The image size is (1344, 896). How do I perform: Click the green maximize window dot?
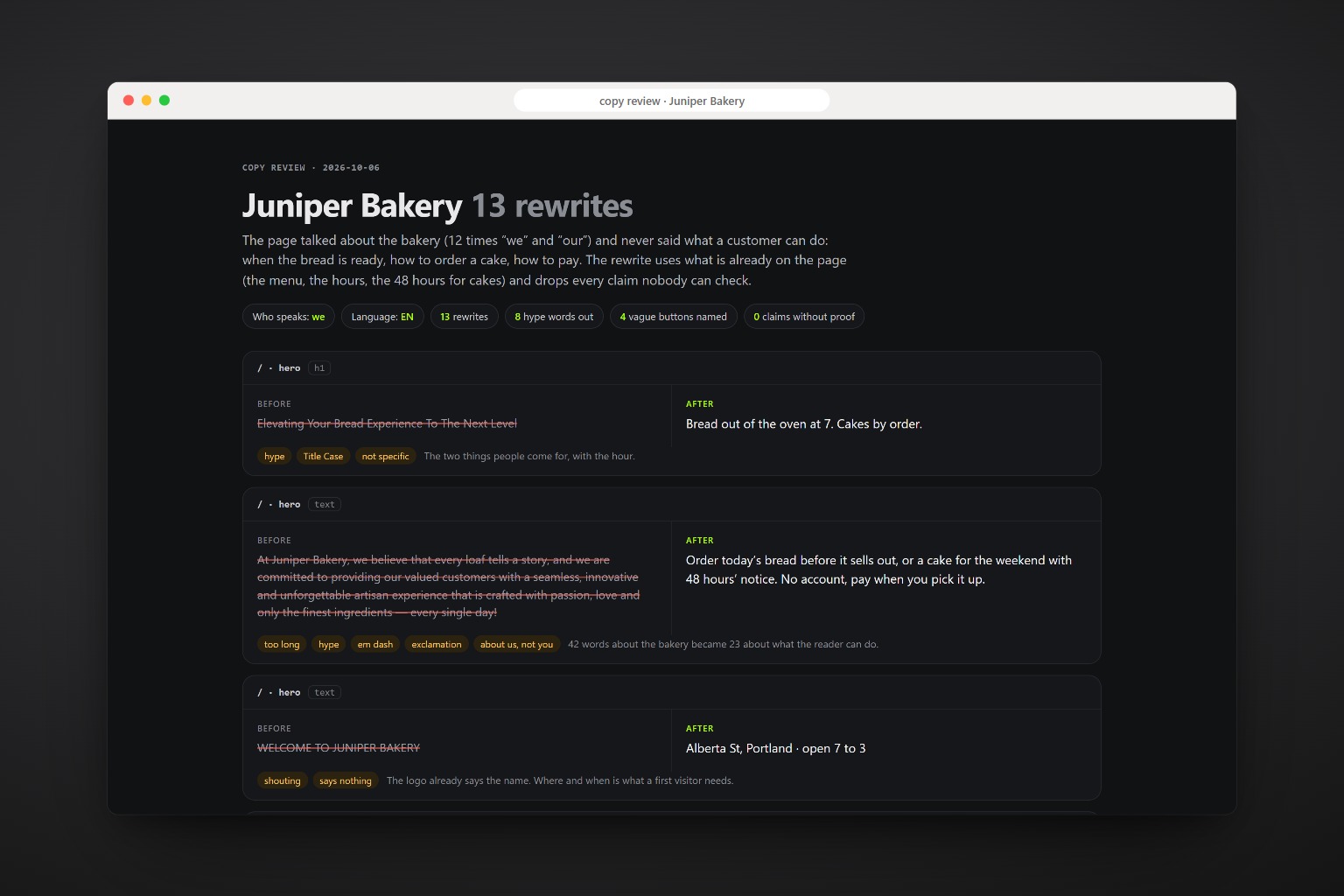pyautogui.click(x=164, y=101)
